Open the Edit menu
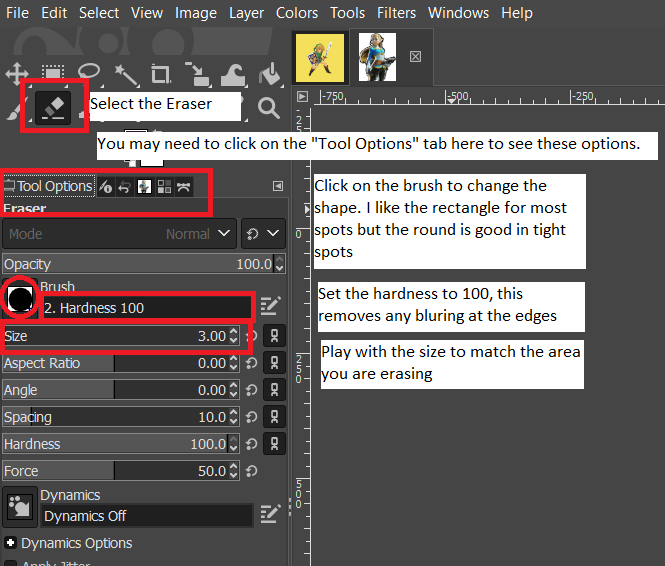This screenshot has width=665, height=566. (x=54, y=13)
